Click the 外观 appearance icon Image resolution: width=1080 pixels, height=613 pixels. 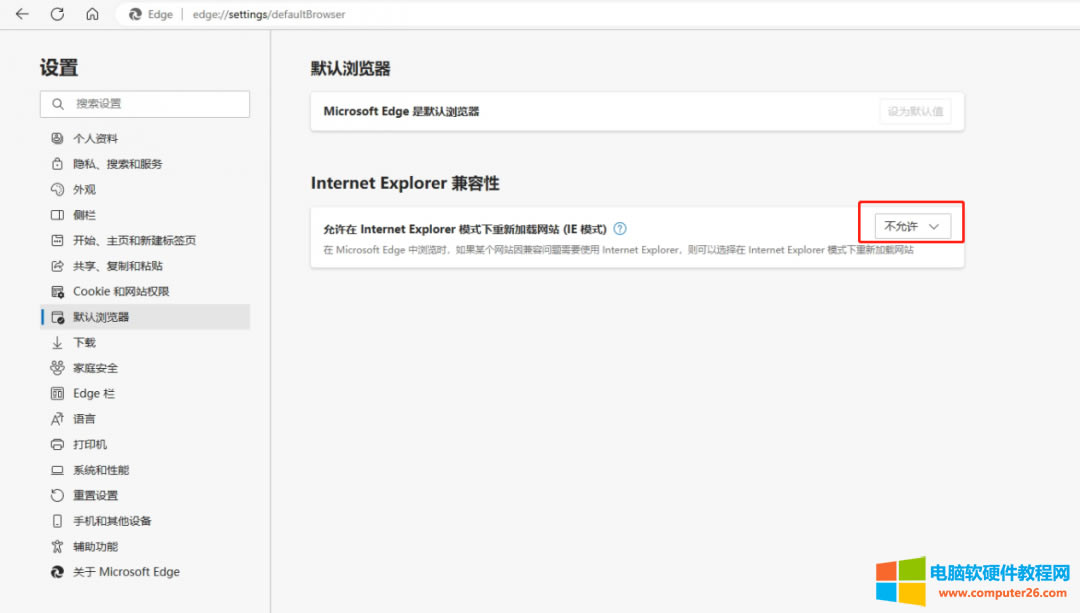pos(57,189)
